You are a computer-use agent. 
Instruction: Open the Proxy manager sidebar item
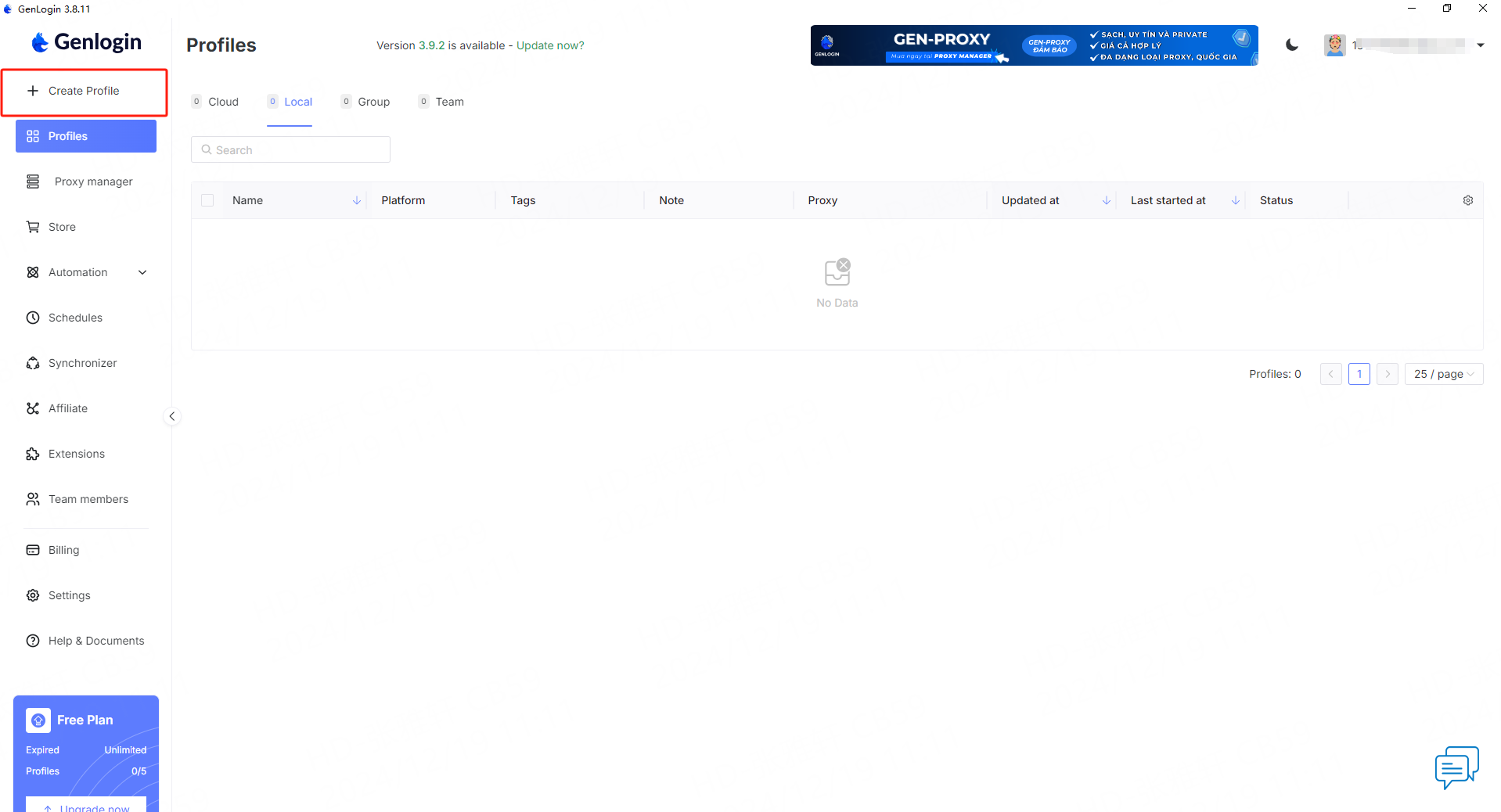tap(93, 181)
